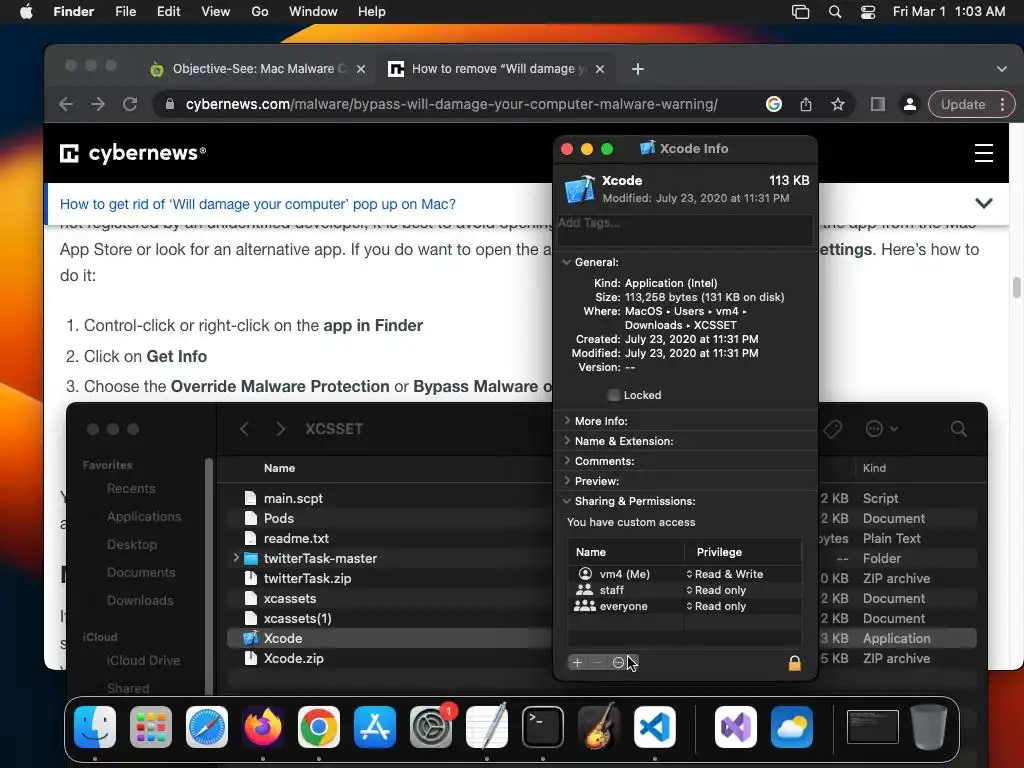
Task: Open Finder from the Dock
Action: tap(95, 727)
